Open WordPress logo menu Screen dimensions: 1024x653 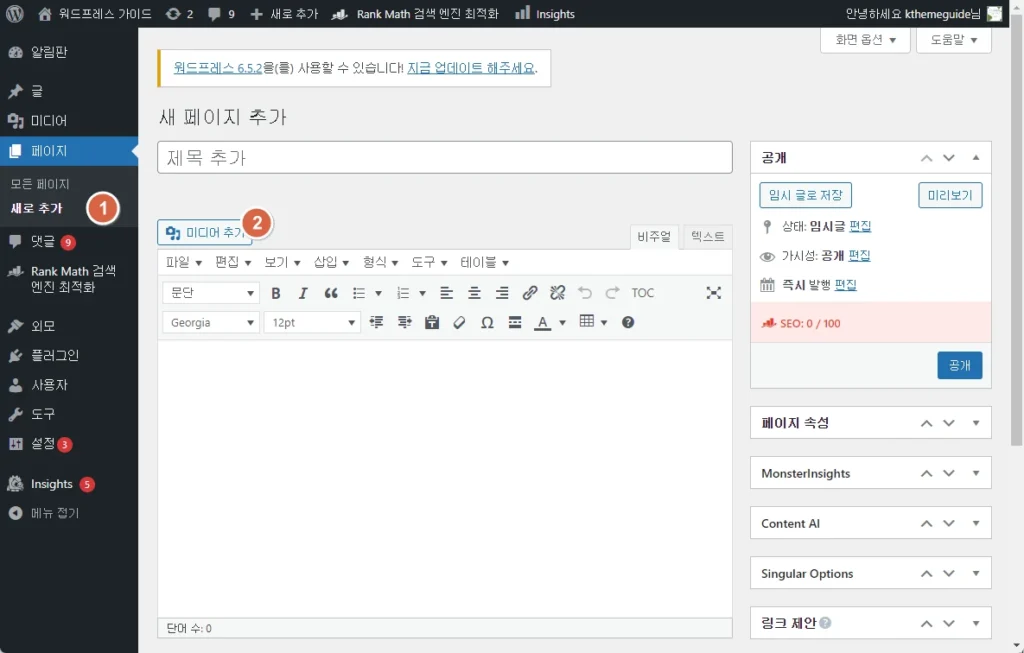15,14
